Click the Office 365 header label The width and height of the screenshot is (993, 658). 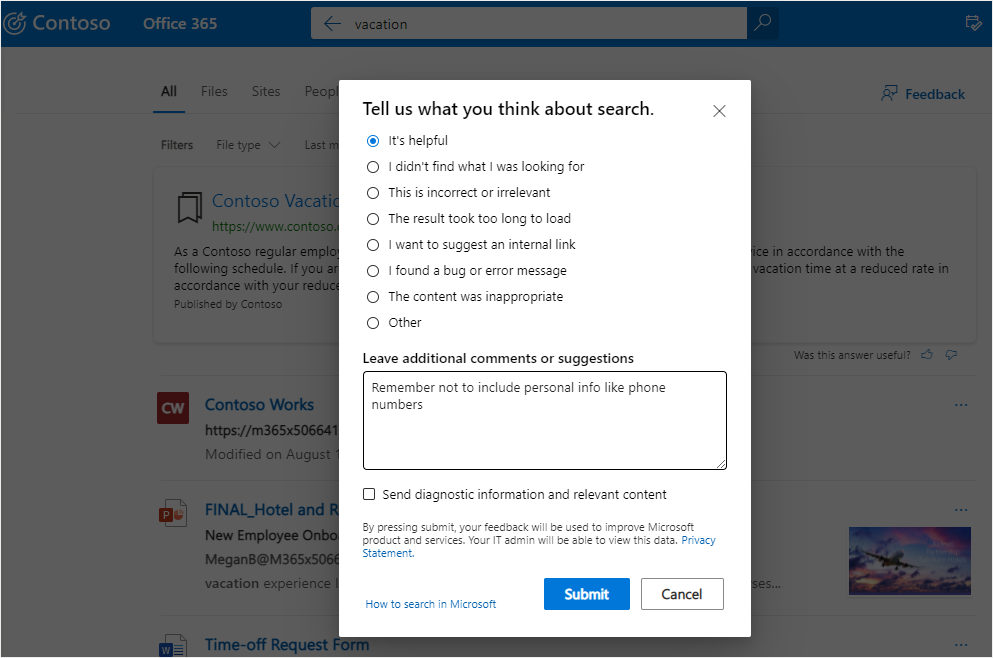[x=180, y=23]
